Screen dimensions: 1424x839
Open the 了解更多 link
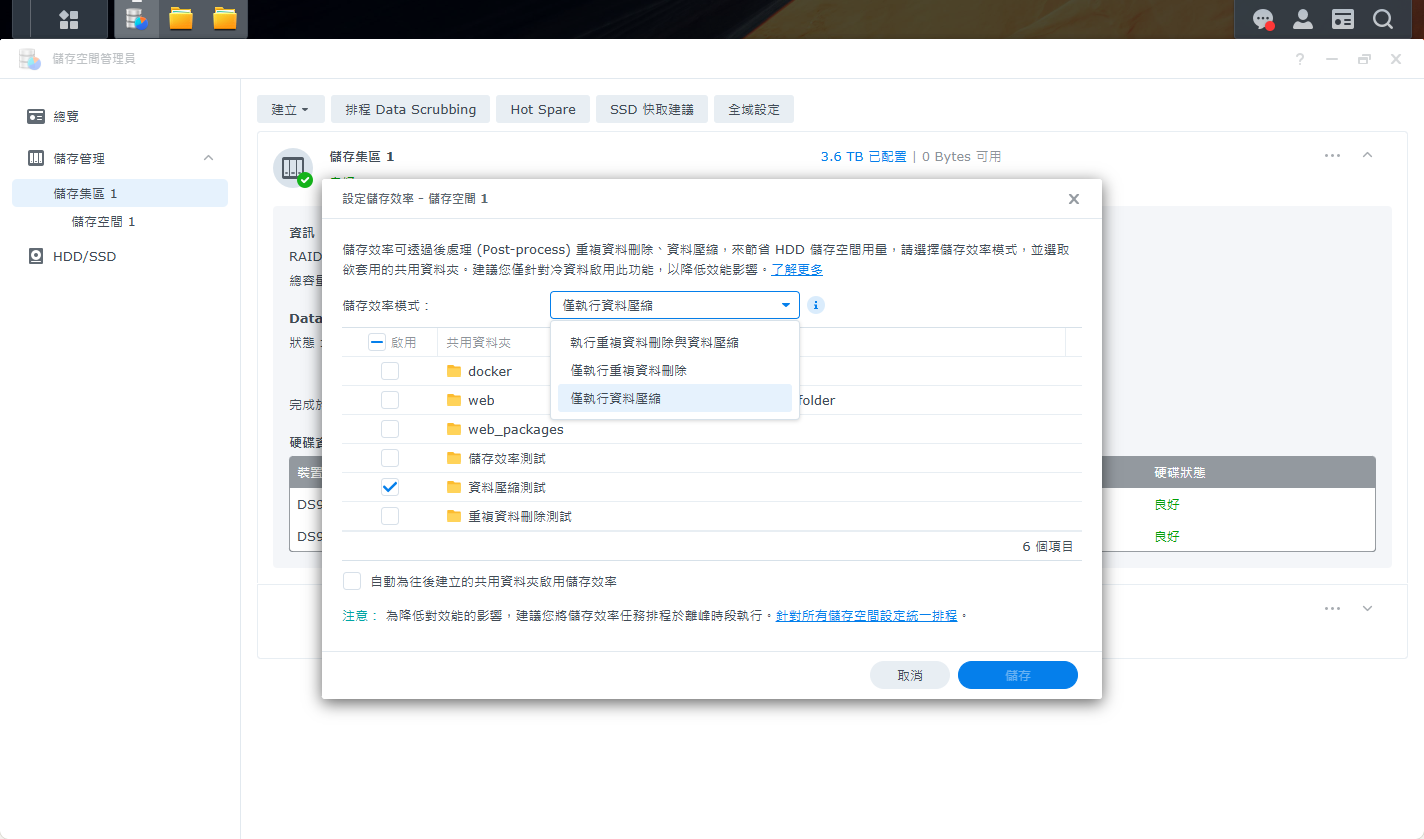[797, 270]
